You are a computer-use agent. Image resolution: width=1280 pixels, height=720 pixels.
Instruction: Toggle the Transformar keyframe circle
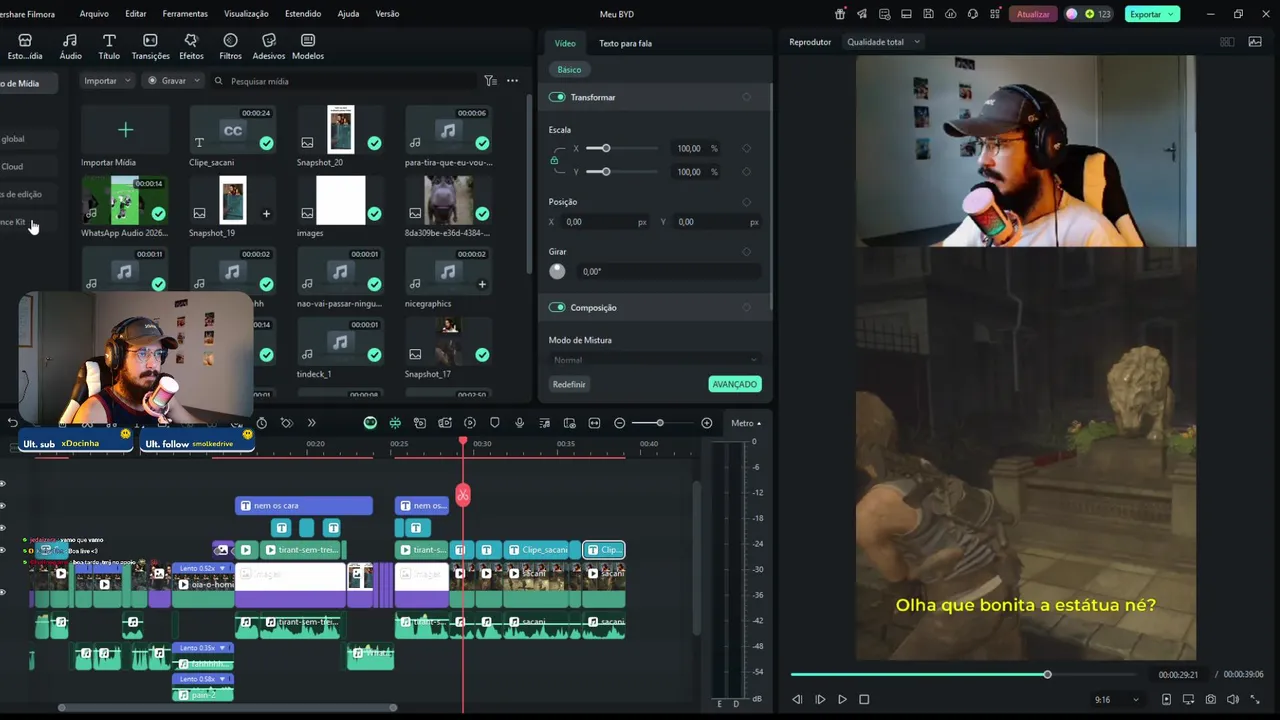[746, 97]
